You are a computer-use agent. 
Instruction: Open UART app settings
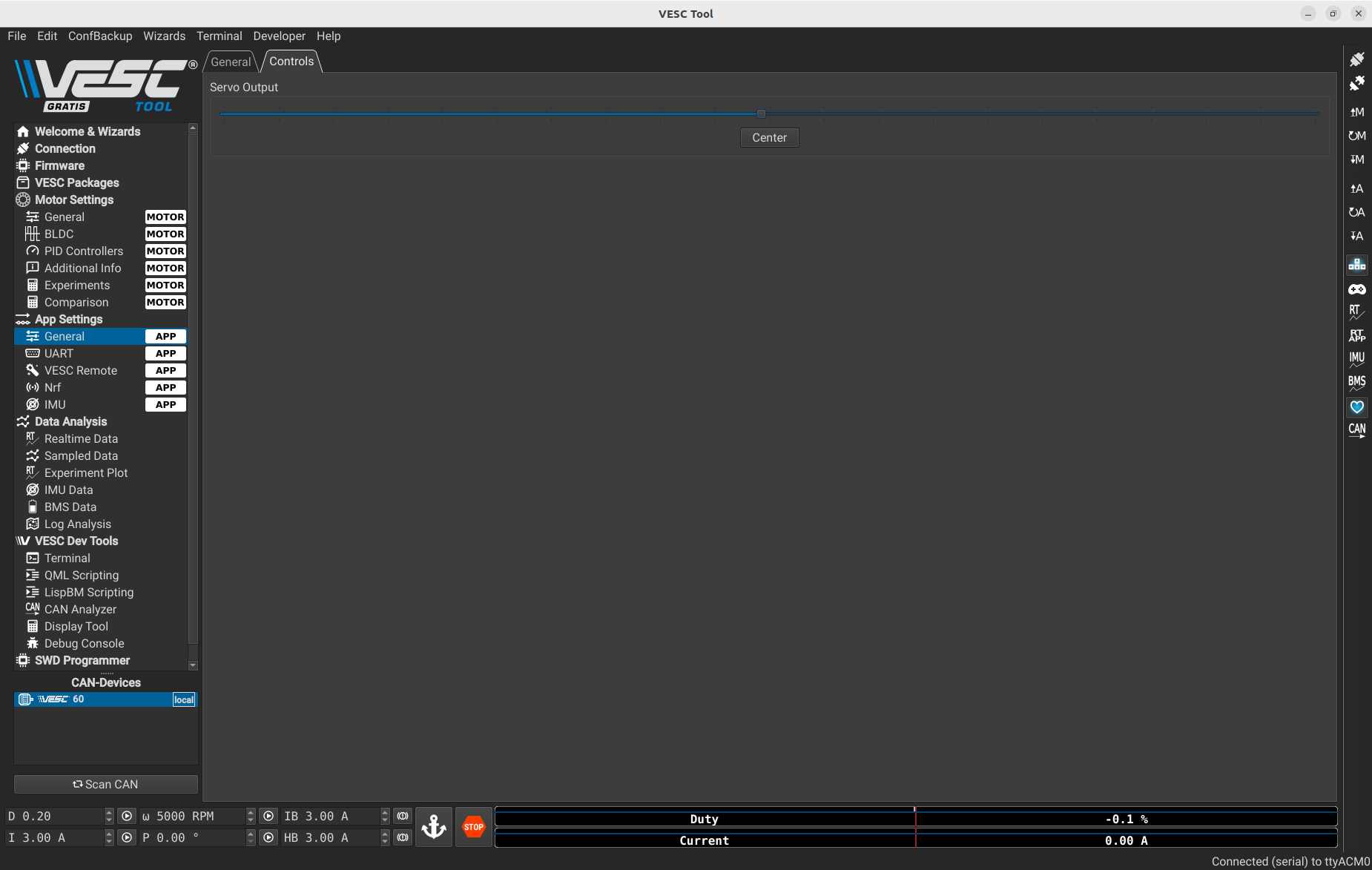(x=101, y=353)
